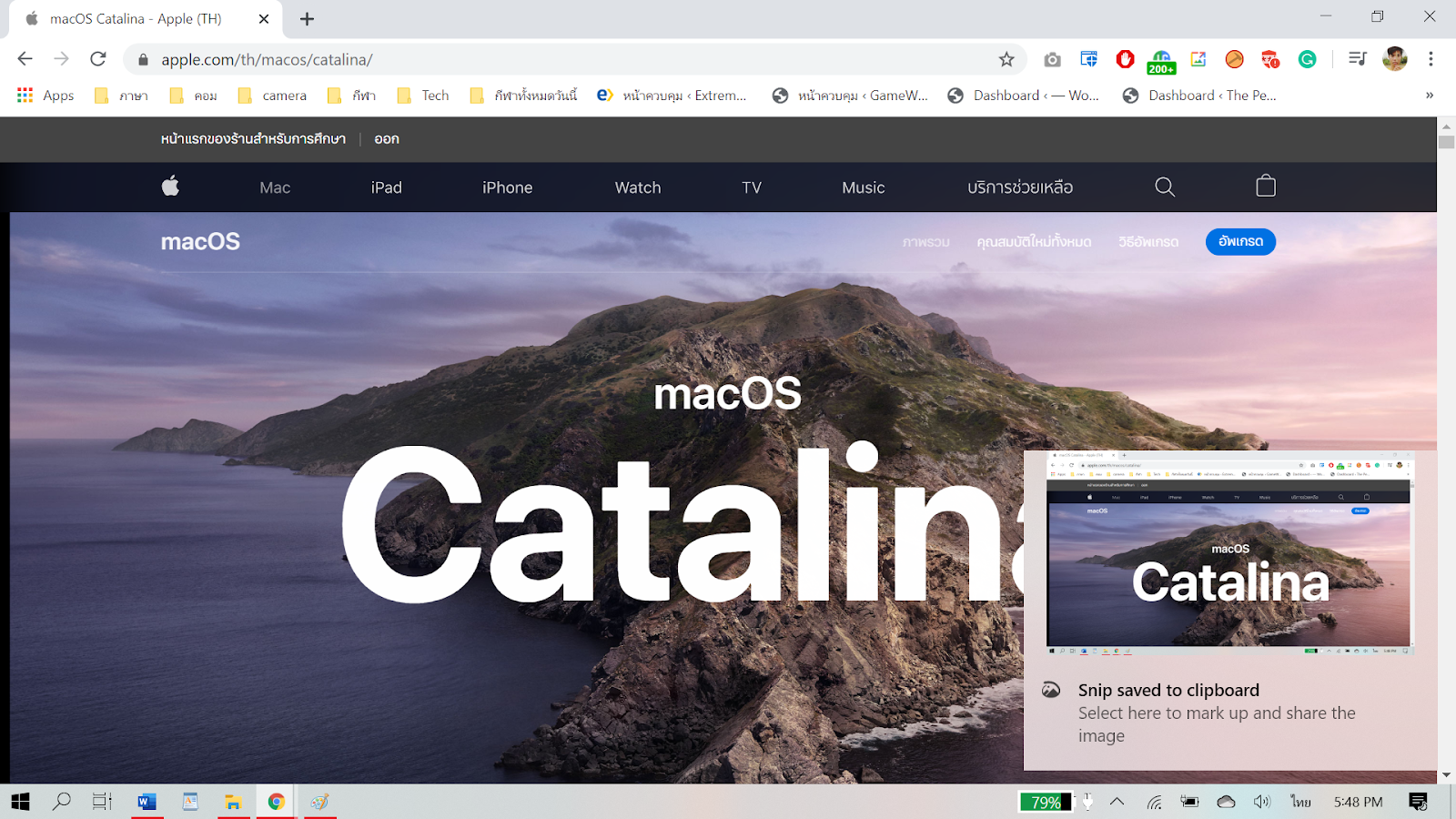Screen dimensions: 1456x819
Task: Reload the page with the refresh icon
Action: click(x=98, y=59)
